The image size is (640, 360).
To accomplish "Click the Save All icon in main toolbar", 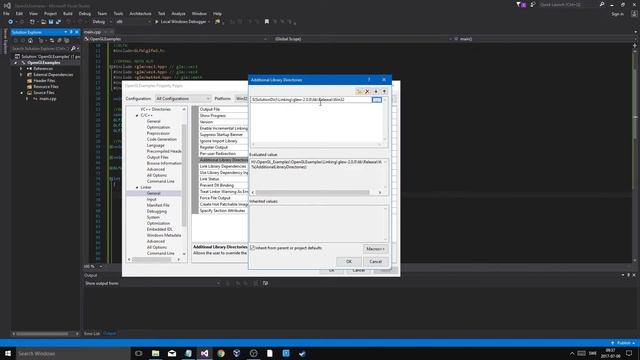I will click(x=58, y=22).
